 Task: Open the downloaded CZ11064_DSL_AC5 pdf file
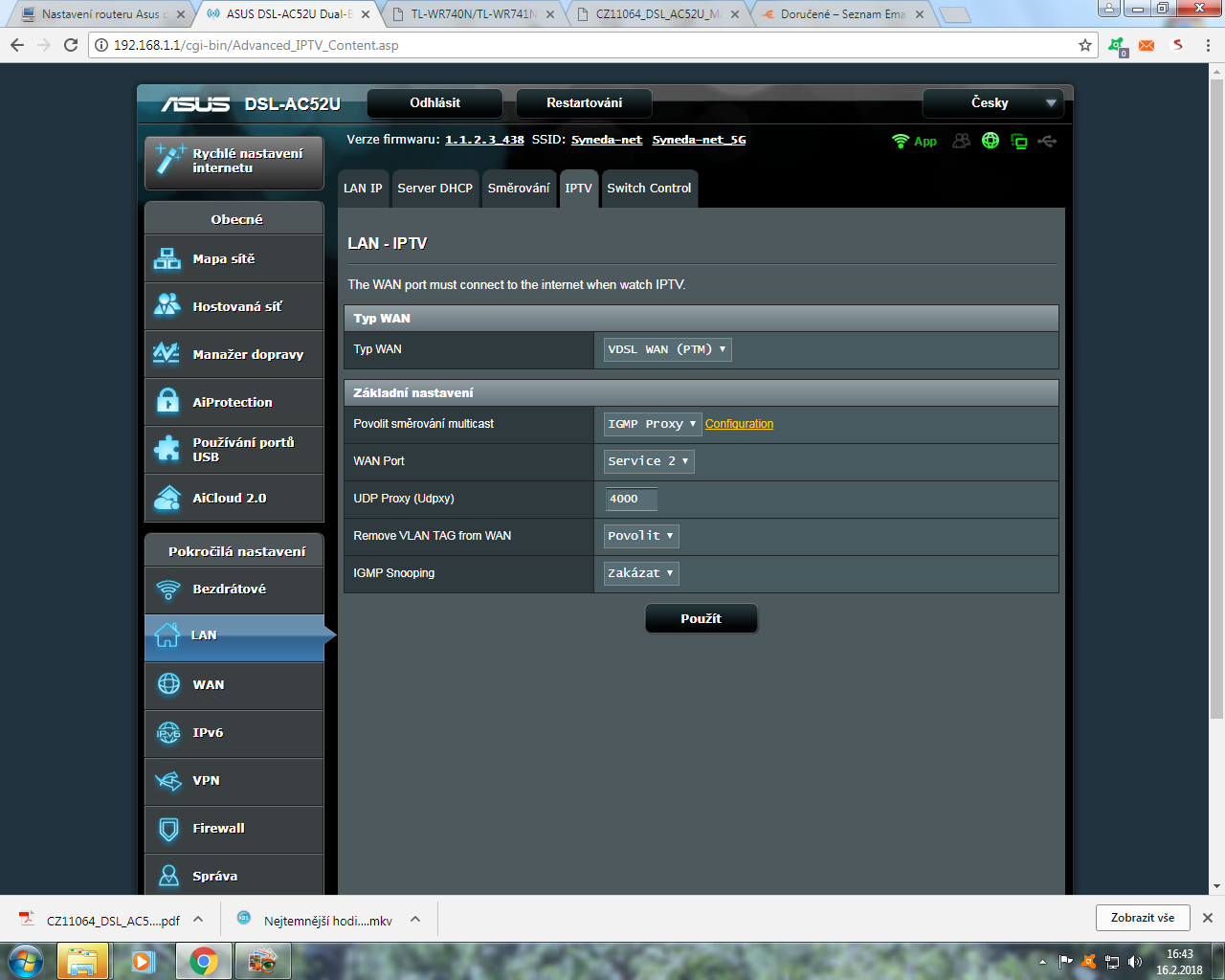pyautogui.click(x=100, y=921)
